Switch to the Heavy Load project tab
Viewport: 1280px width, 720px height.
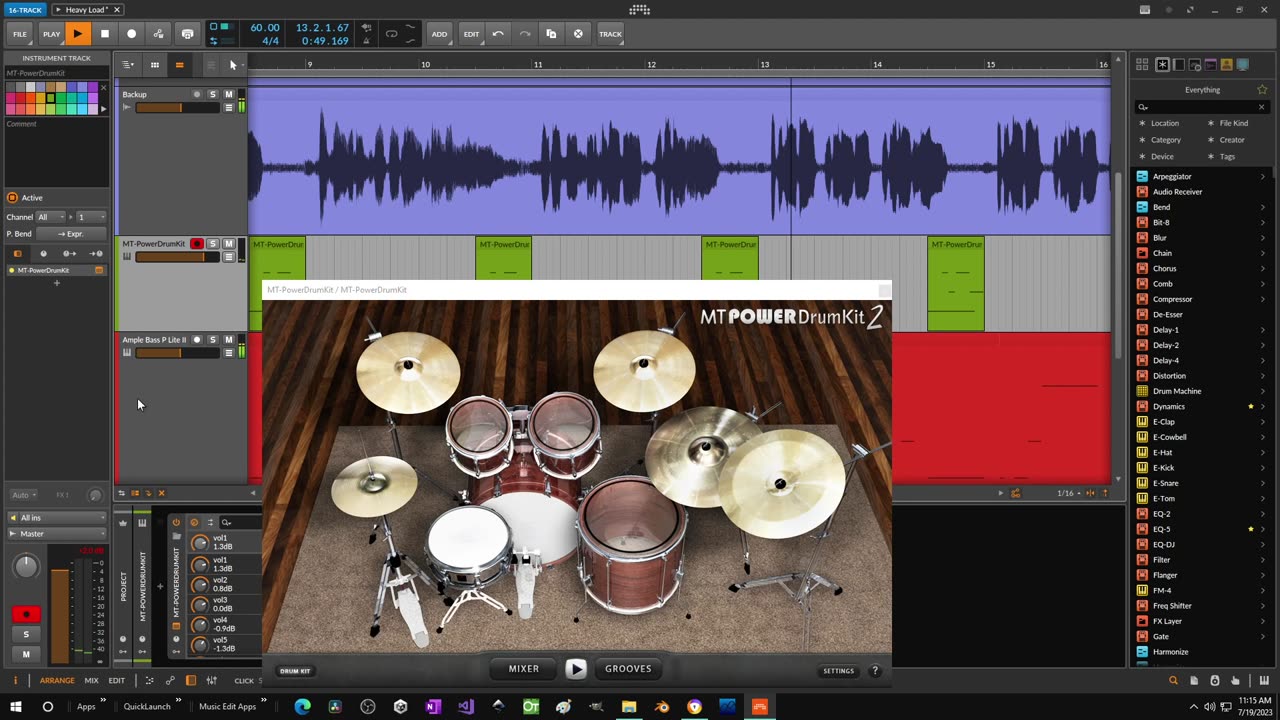(86, 10)
